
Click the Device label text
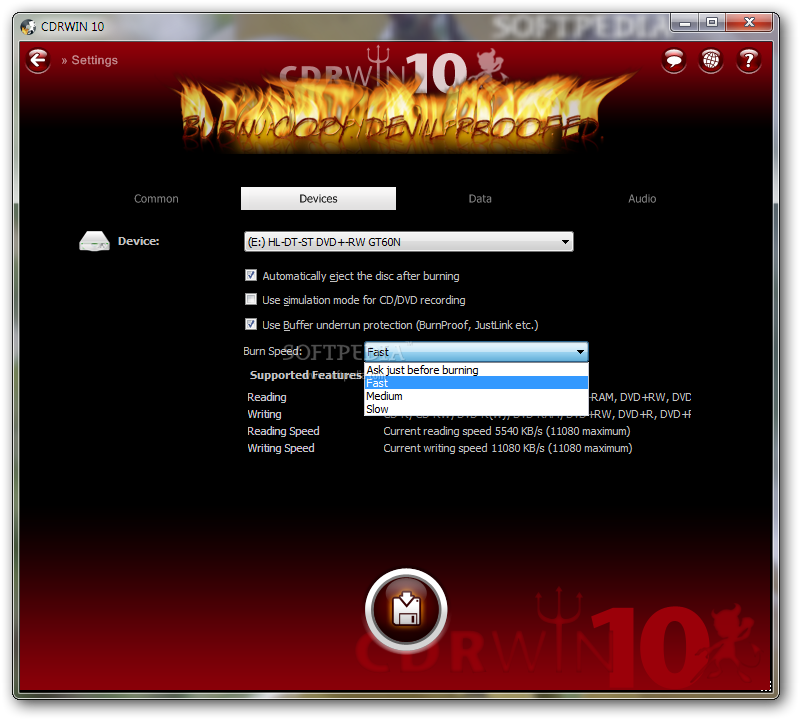click(x=139, y=241)
